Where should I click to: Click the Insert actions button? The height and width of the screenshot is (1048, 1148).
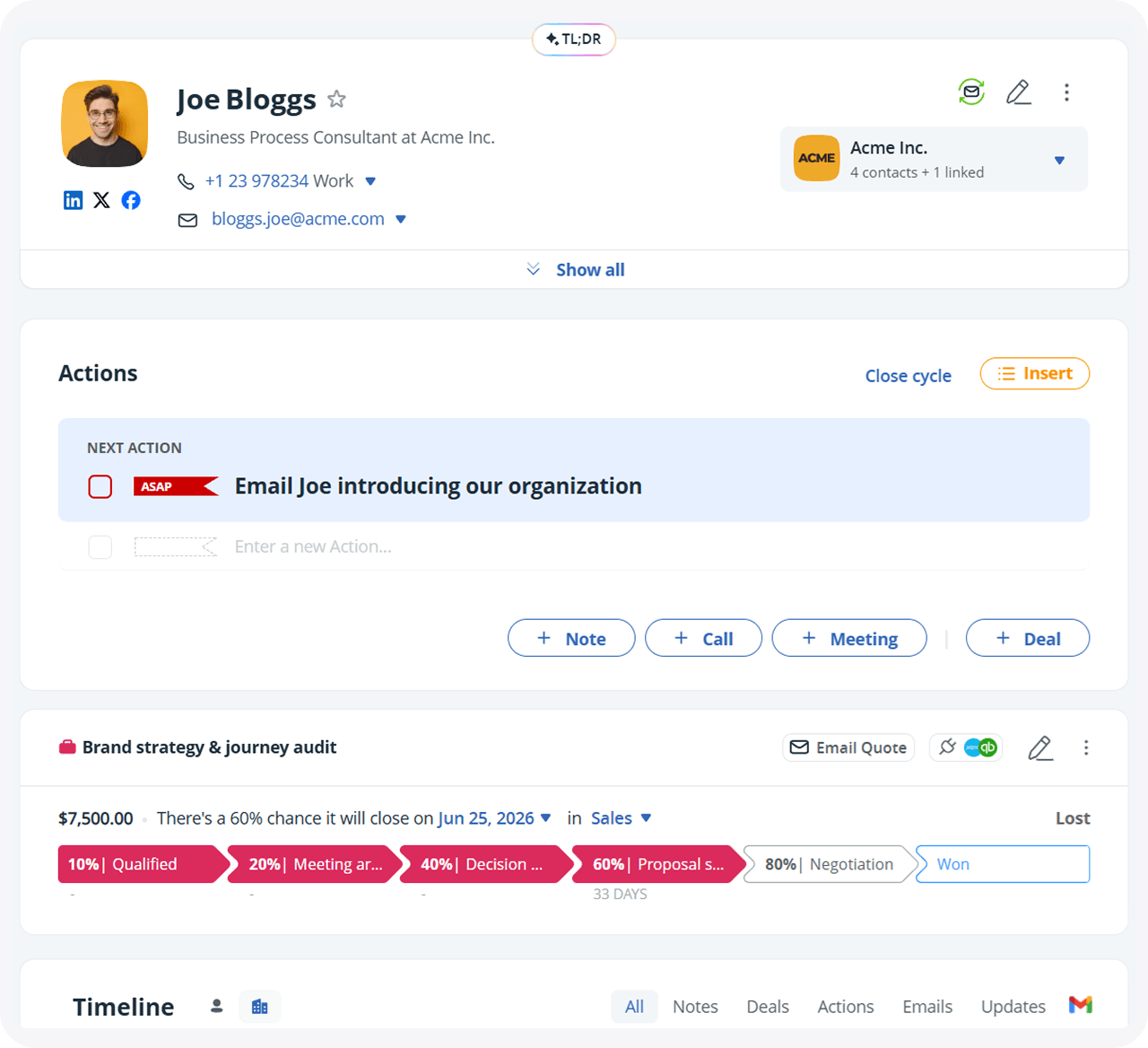click(x=1035, y=373)
